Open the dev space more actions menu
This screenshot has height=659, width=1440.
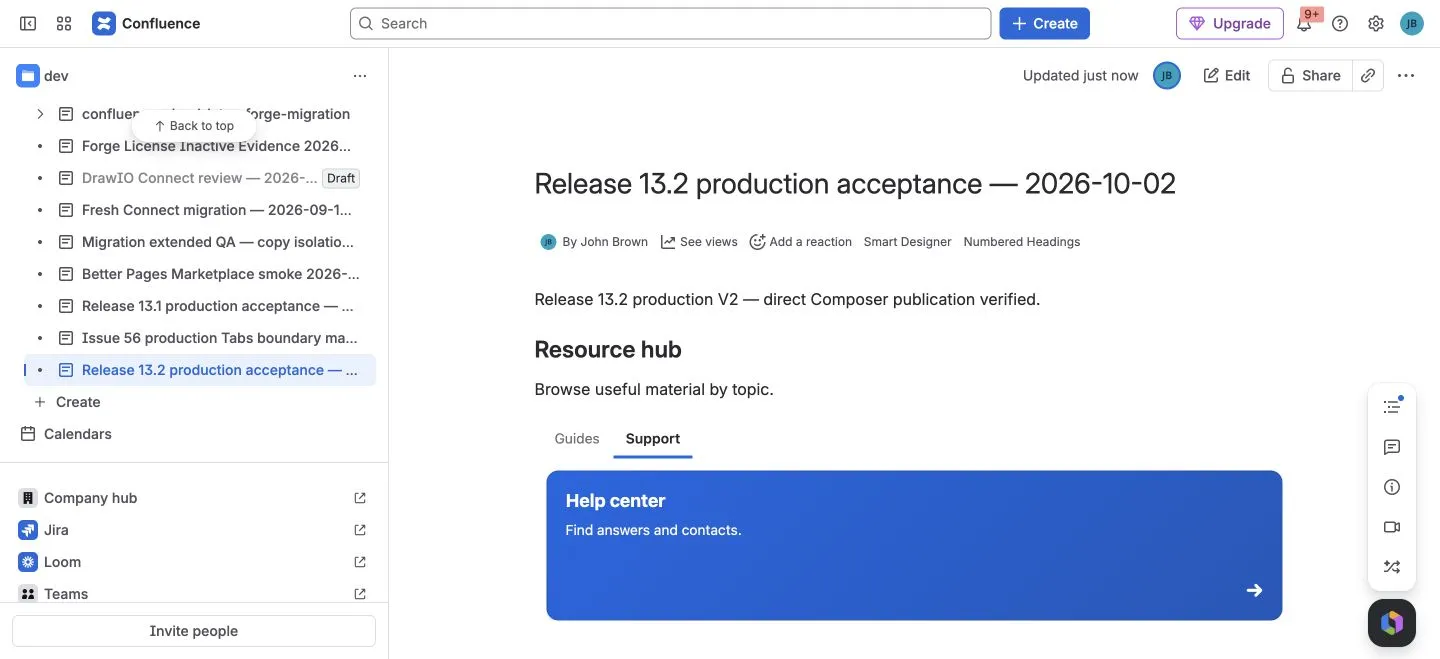click(360, 75)
